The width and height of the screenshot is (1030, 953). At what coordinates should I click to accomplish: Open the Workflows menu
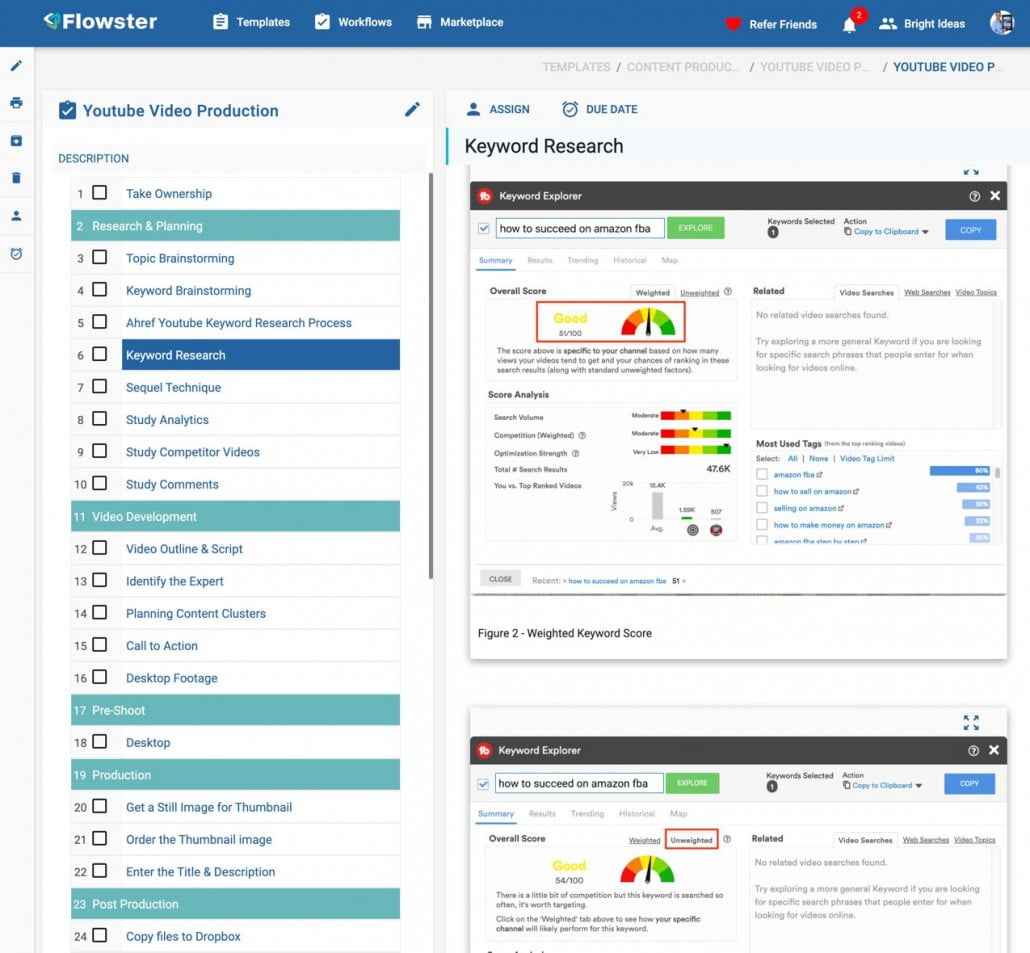click(353, 22)
